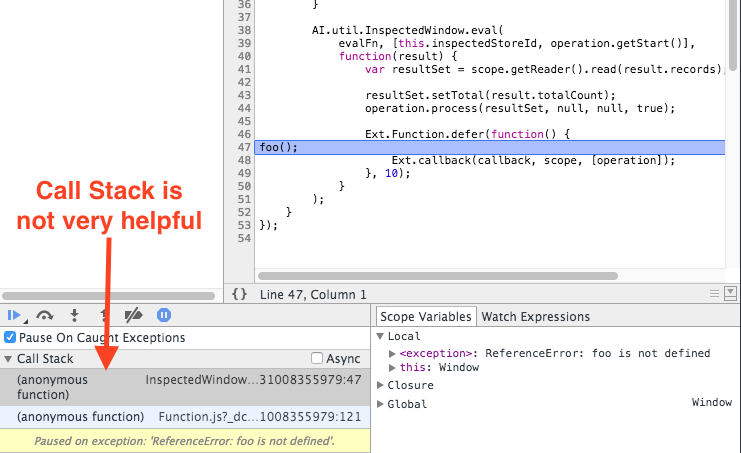Deactivate all breakpoints icon
Image resolution: width=741 pixels, height=453 pixels.
pos(133,315)
